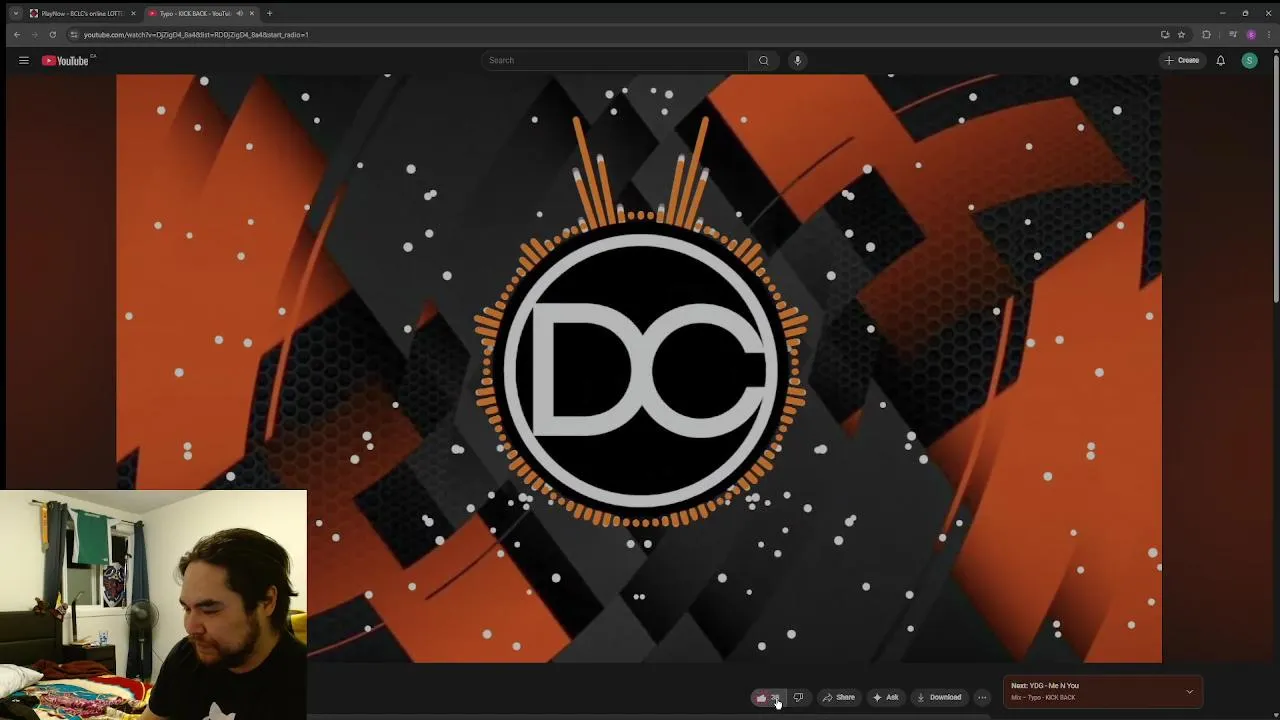The width and height of the screenshot is (1280, 720).
Task: Close the Typo - KICK BACK tab
Action: [252, 13]
